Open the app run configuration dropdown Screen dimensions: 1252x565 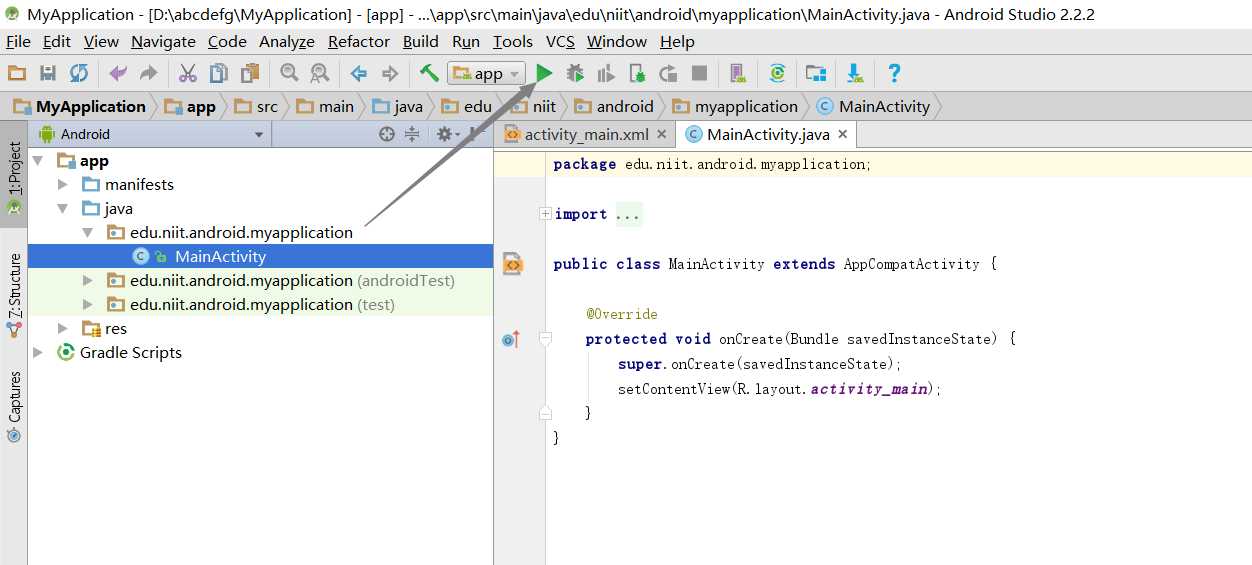487,73
